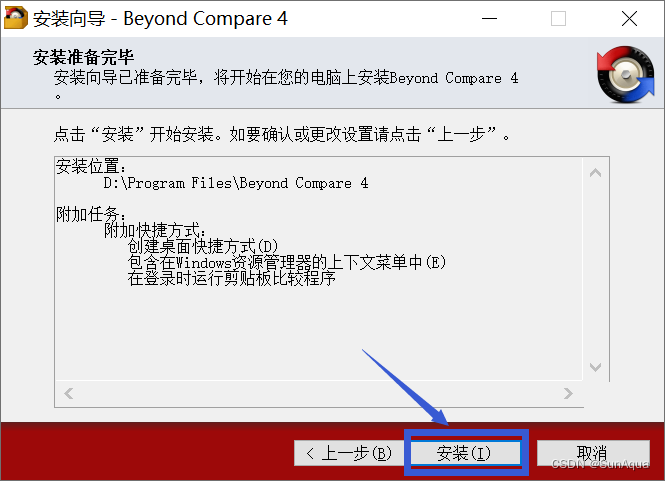Minimize the setup wizard window
Screen dimensions: 665x481
click(x=489, y=19)
